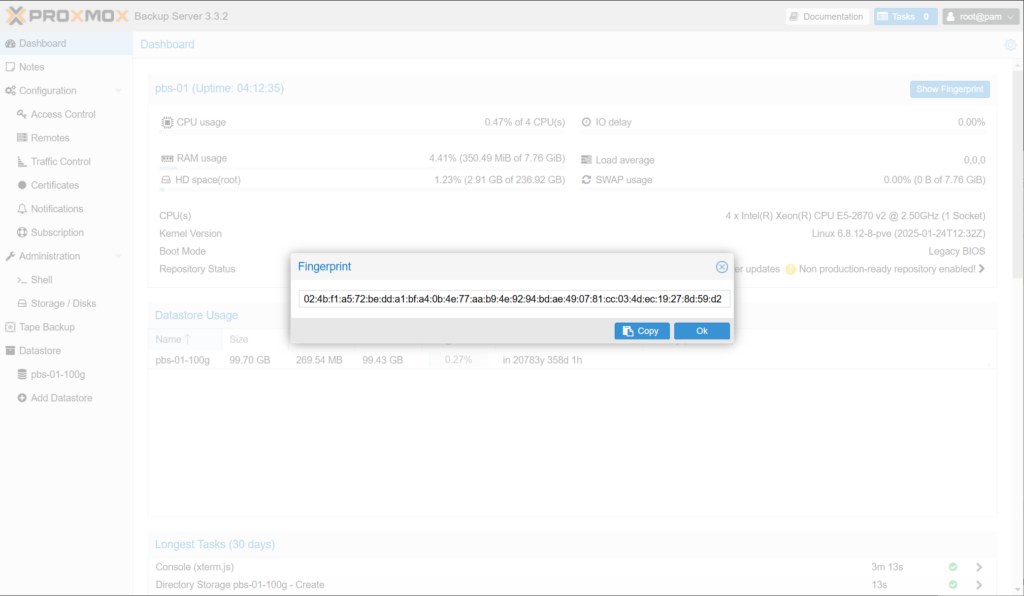Click the dashboard settings gear icon
Viewport: 1024px width, 596px height.
[1010, 45]
